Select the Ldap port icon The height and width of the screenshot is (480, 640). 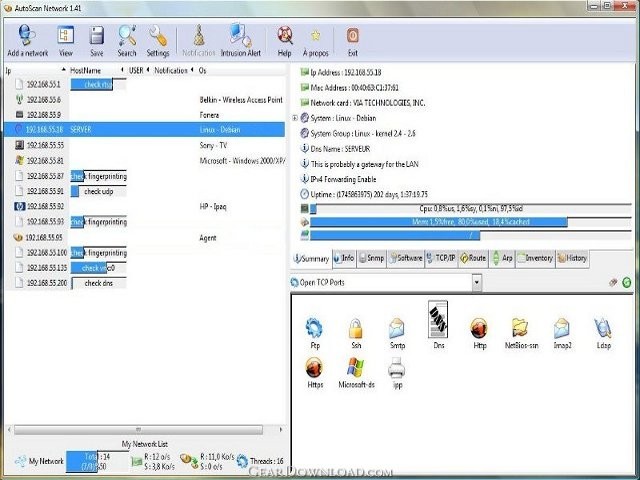tap(604, 333)
